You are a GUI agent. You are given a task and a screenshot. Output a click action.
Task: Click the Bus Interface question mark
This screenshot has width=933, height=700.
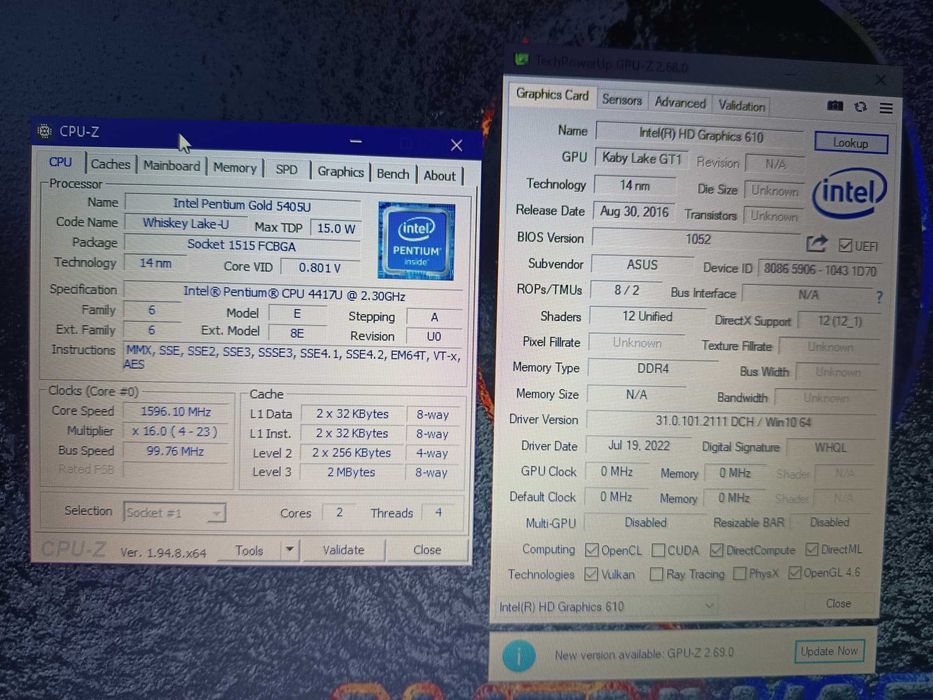point(879,296)
